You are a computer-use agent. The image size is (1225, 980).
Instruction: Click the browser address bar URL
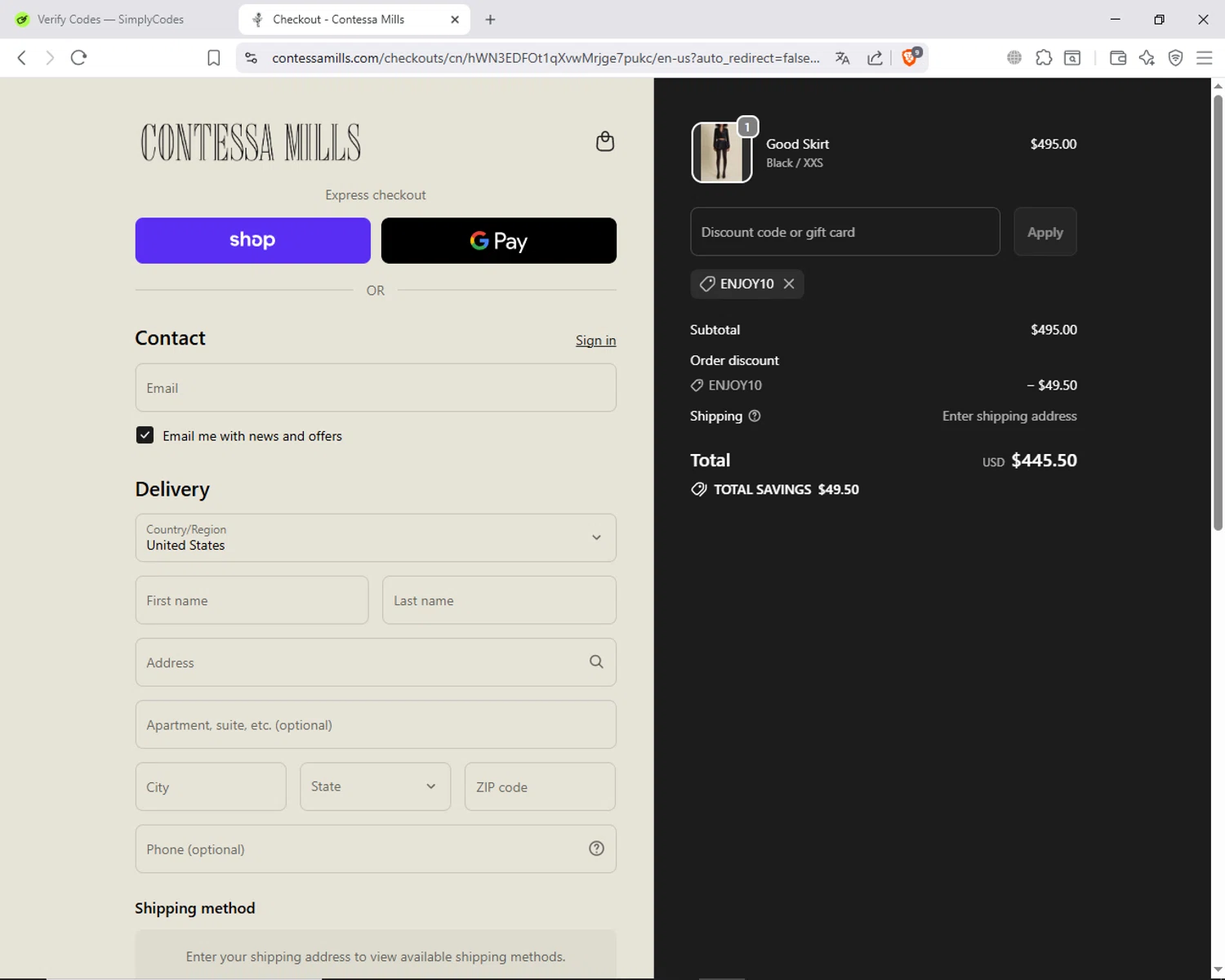546,58
